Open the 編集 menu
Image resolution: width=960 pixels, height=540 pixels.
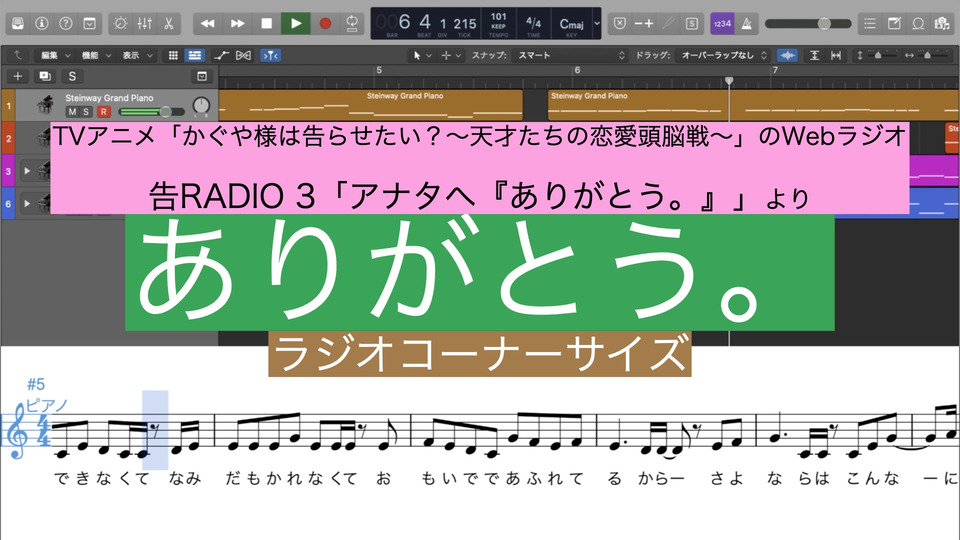point(55,55)
